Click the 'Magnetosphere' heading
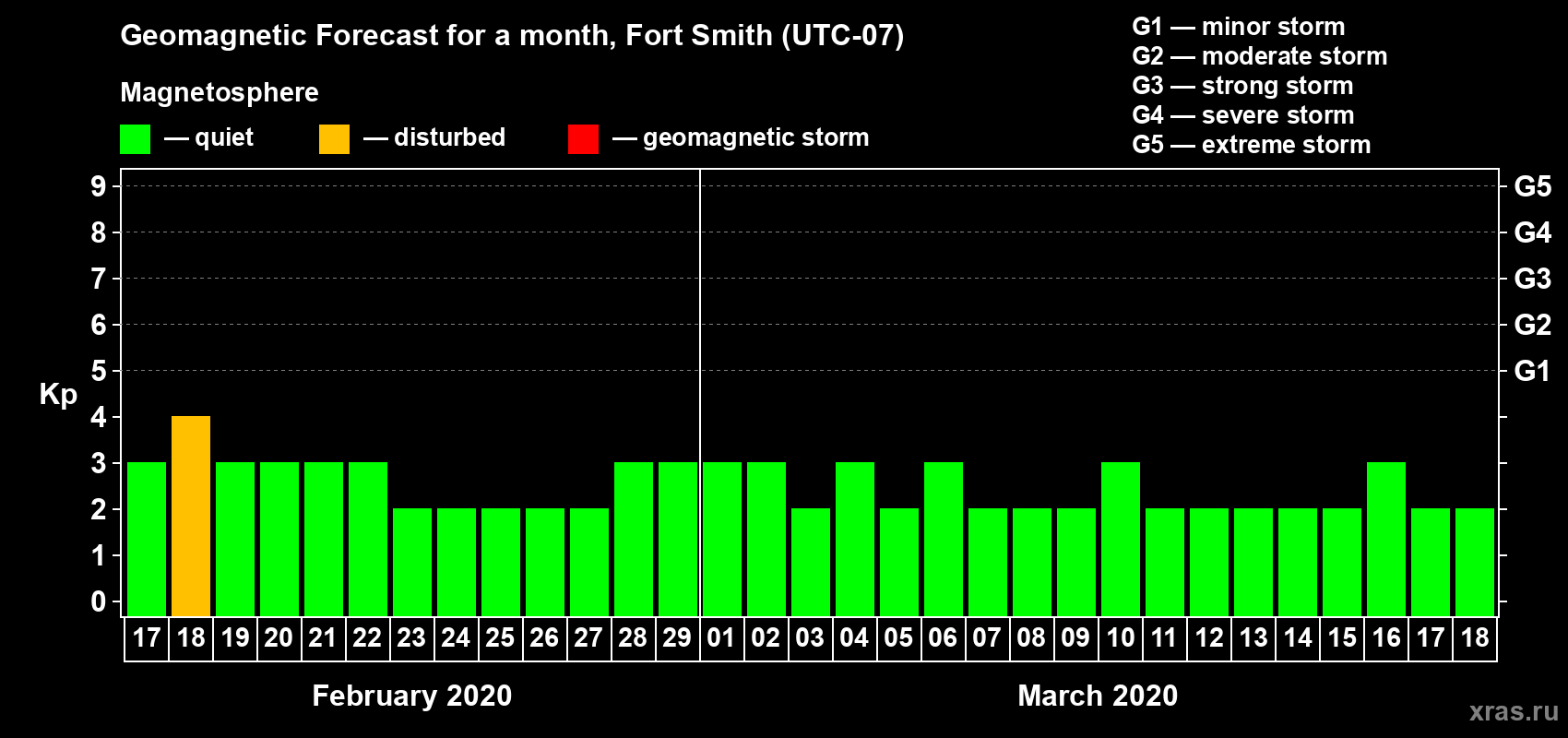The width and height of the screenshot is (1568, 738). tap(220, 92)
